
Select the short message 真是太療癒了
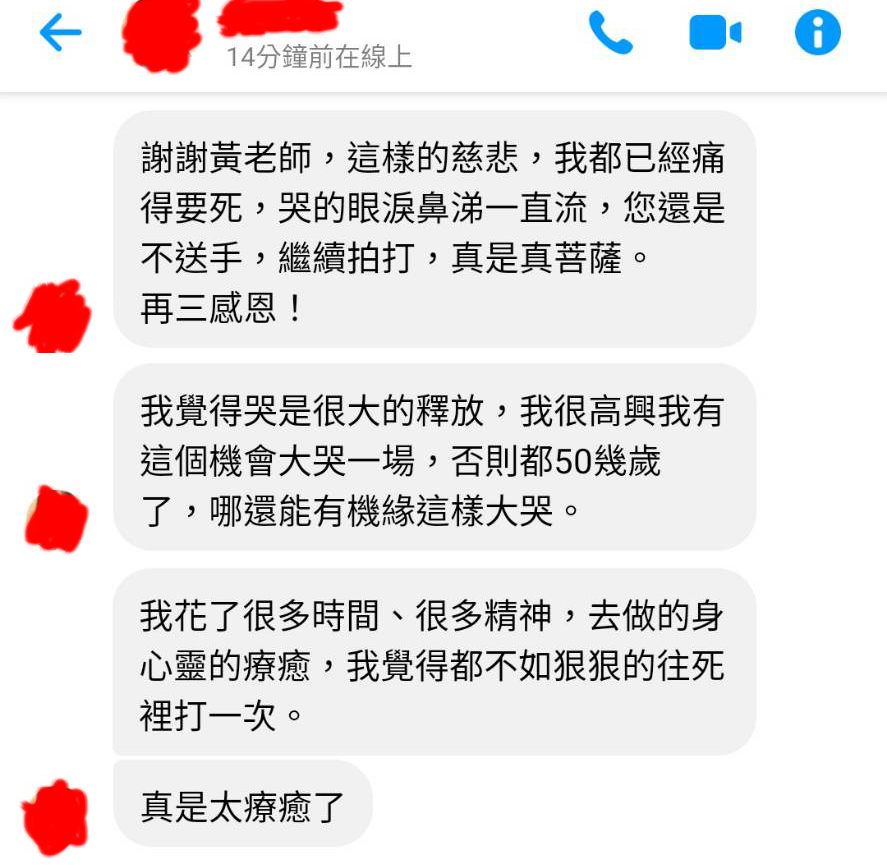[243, 803]
